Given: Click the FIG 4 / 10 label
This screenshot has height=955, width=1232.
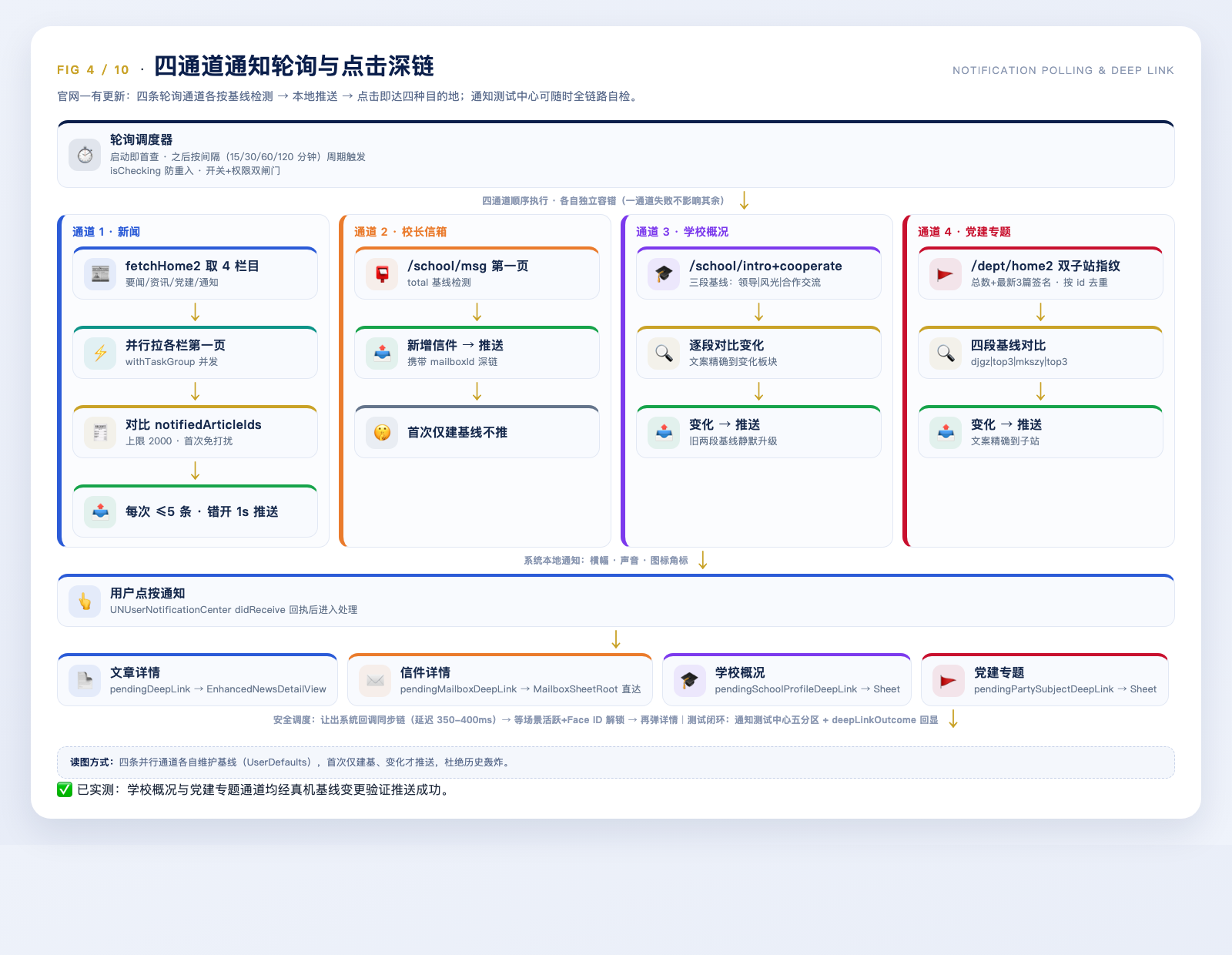Looking at the screenshot, I should tap(93, 70).
